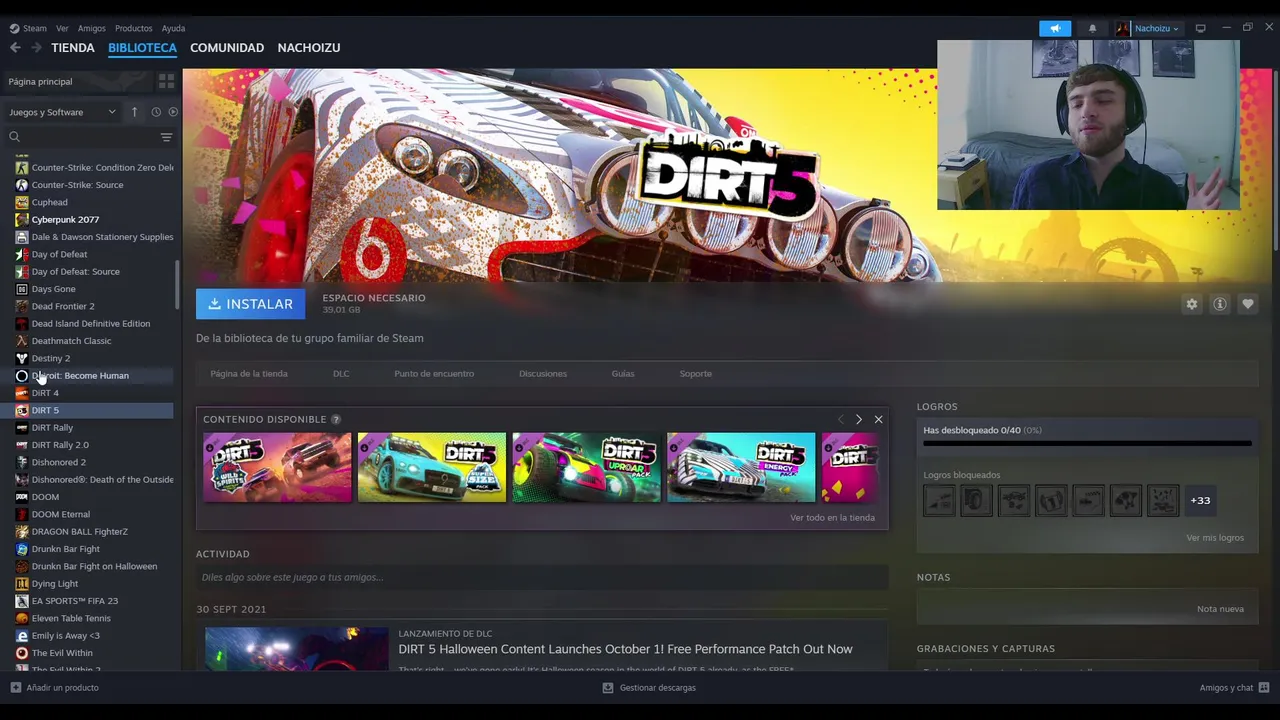Show recent activity clock filter

point(156,112)
